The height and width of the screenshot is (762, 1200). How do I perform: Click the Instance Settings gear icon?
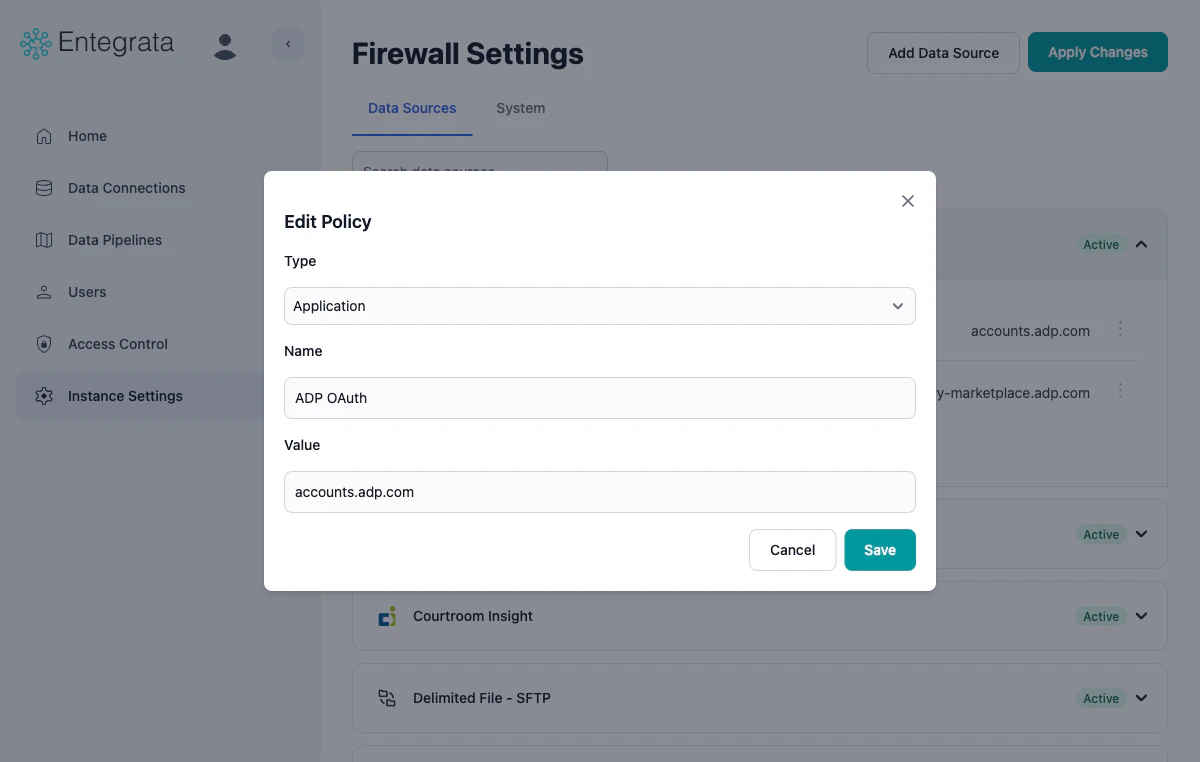click(43, 396)
